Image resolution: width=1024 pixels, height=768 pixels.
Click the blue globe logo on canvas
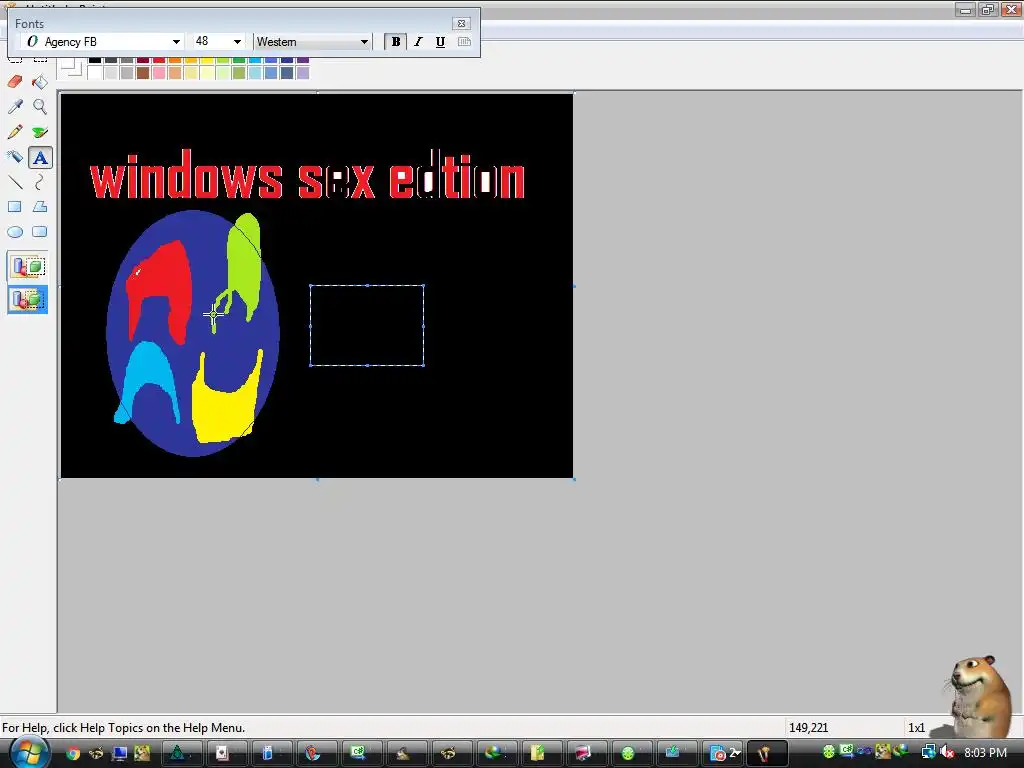click(193, 333)
